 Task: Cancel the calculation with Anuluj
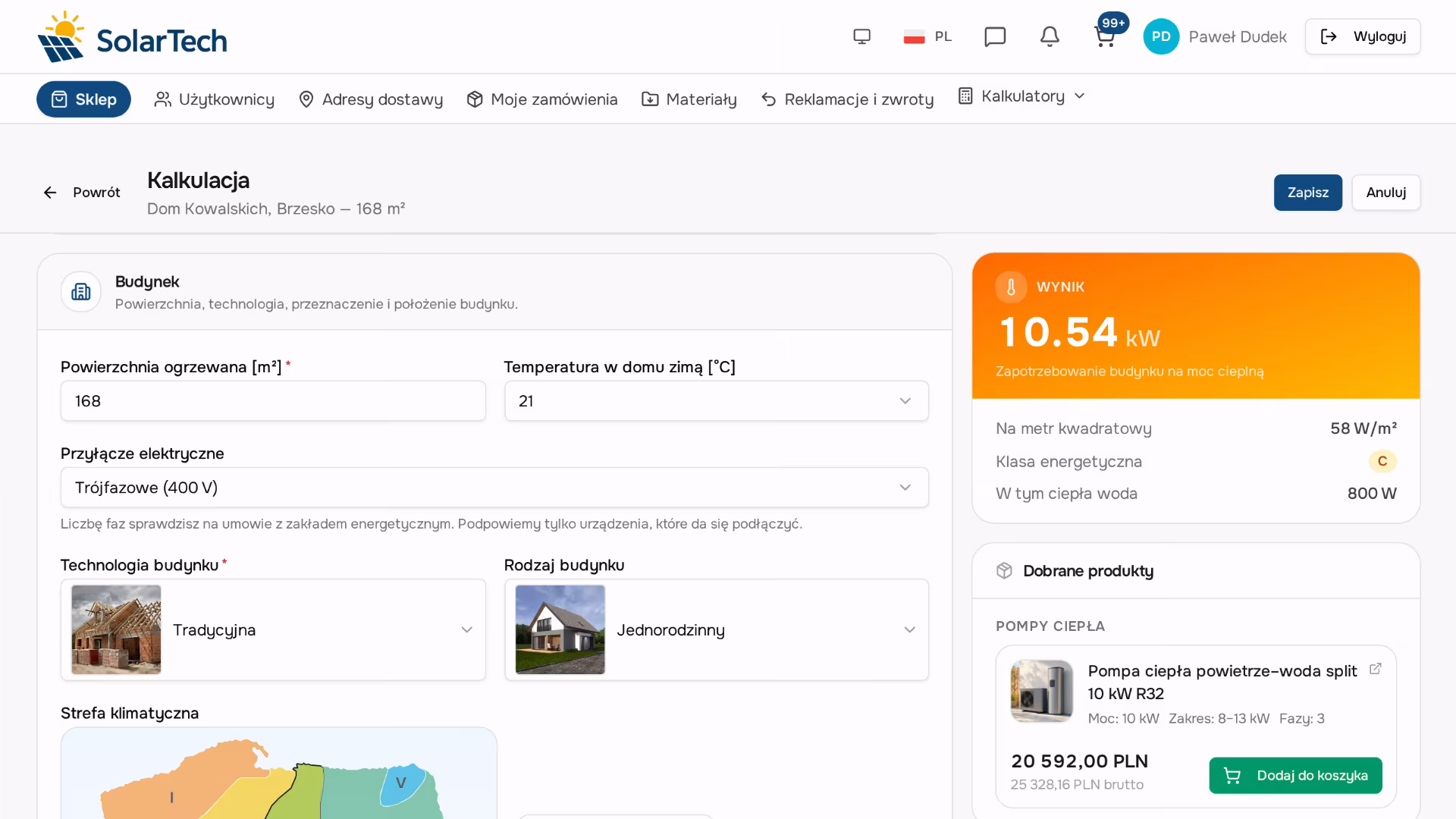click(x=1385, y=193)
